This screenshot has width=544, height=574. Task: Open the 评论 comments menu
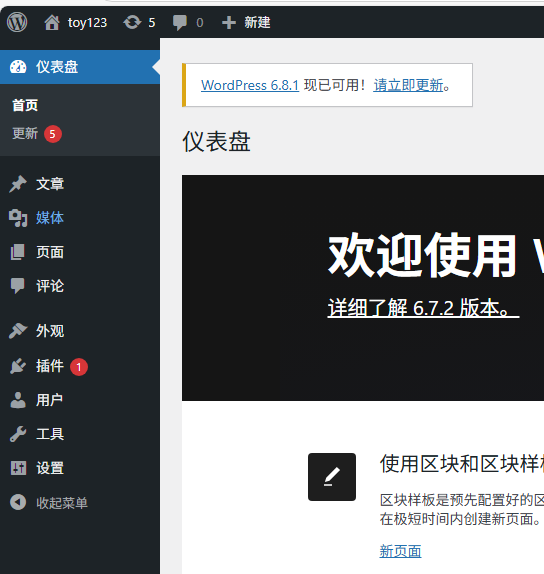click(50, 286)
